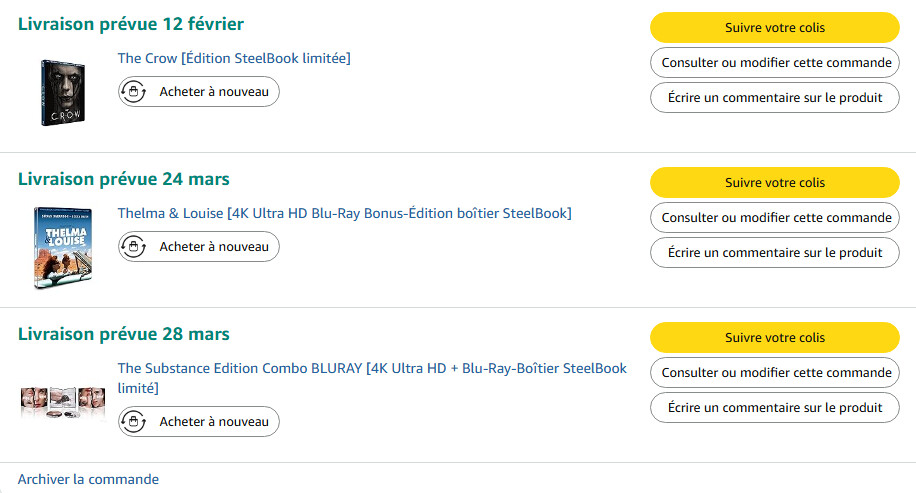Click Archiver la commande link
The image size is (916, 493).
[x=88, y=479]
